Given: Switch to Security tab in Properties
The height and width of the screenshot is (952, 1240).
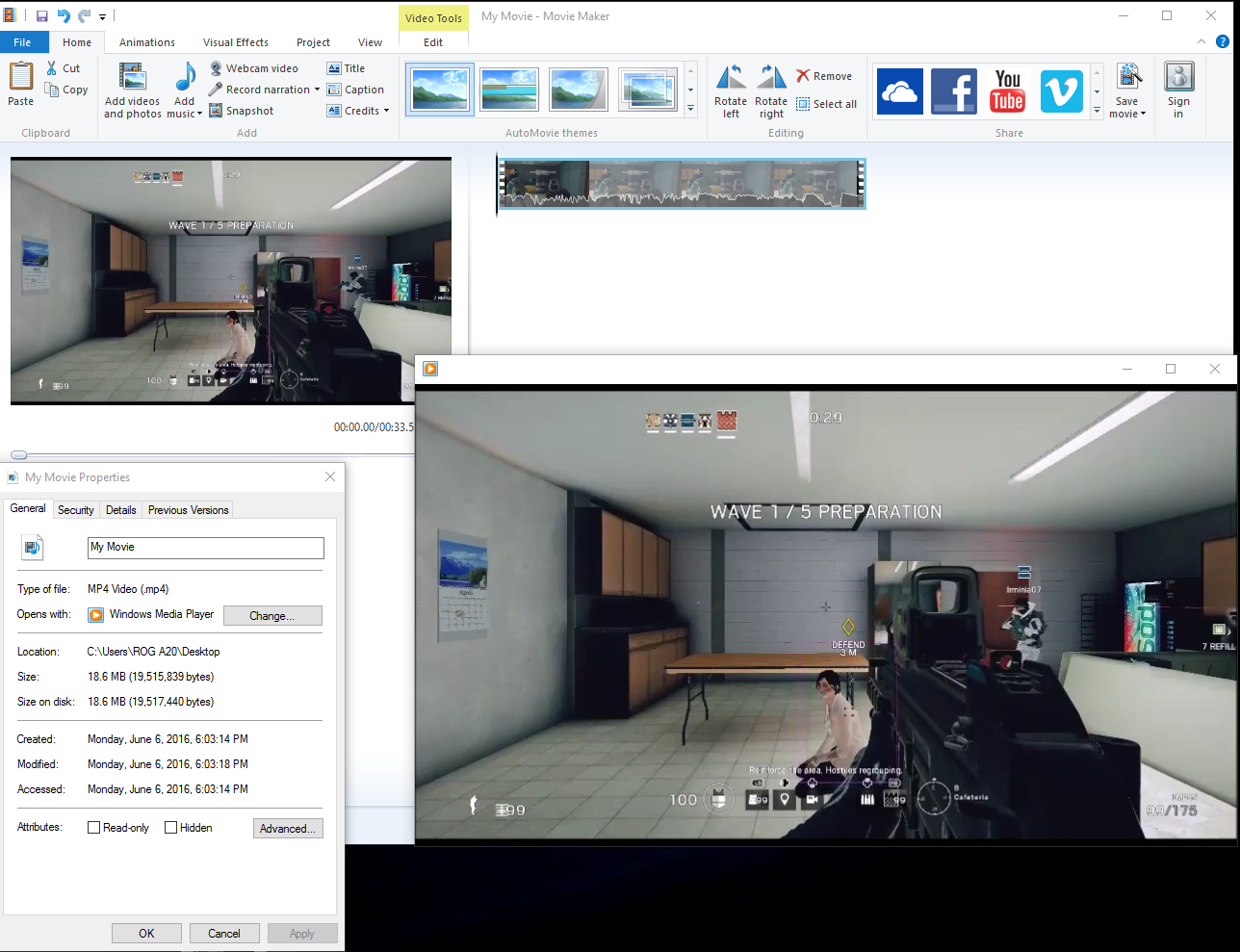Looking at the screenshot, I should point(76,510).
